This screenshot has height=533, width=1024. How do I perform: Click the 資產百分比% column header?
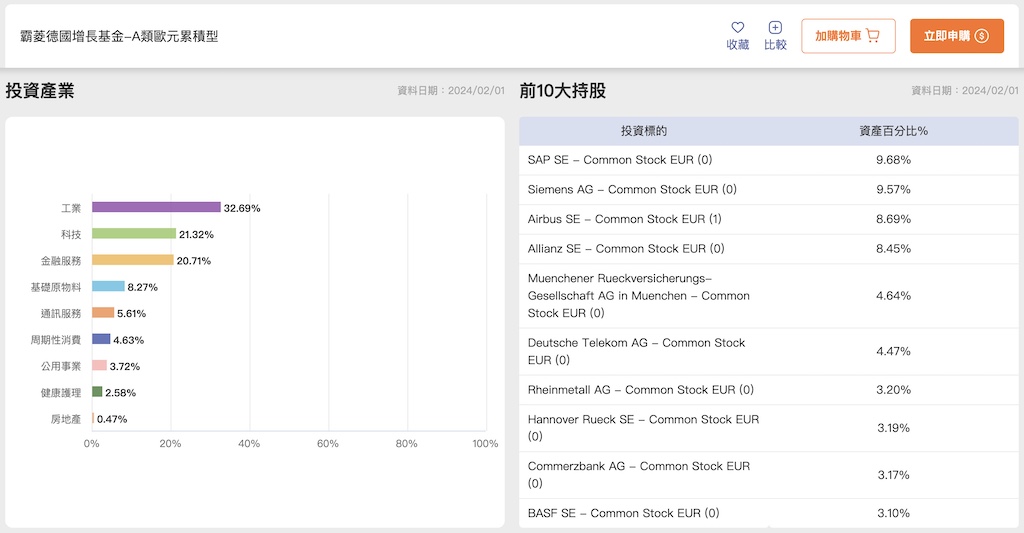coord(893,131)
